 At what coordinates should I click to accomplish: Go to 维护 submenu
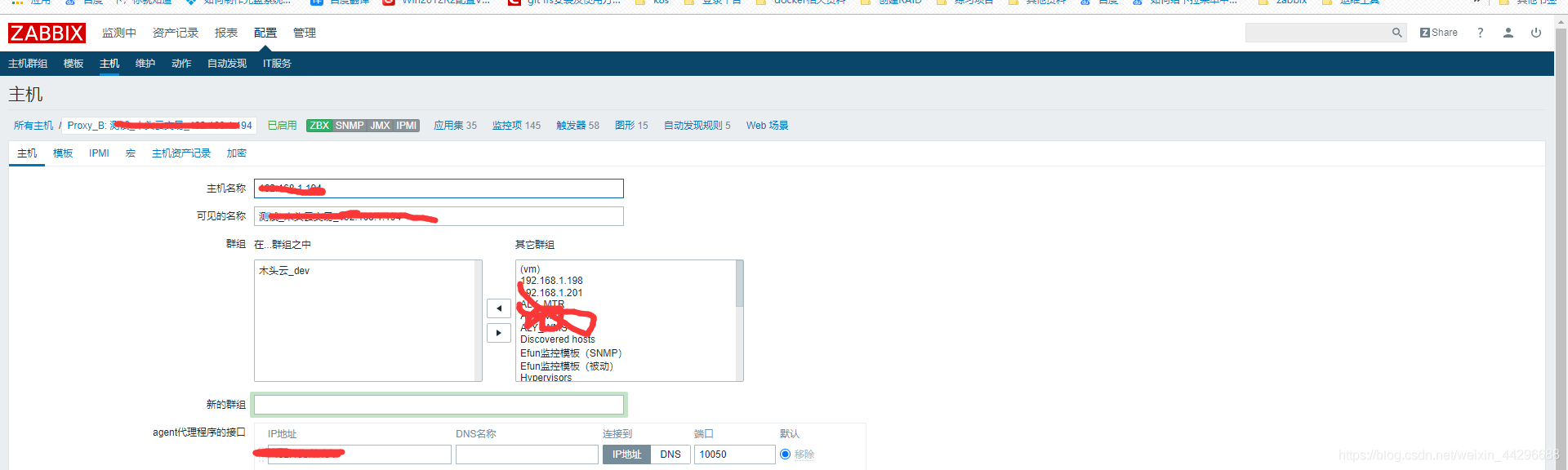click(145, 64)
